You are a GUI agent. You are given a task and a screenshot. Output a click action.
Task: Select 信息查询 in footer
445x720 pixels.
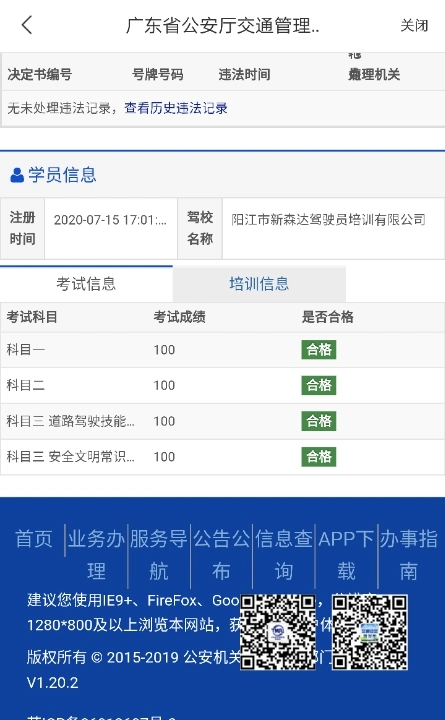coord(284,555)
